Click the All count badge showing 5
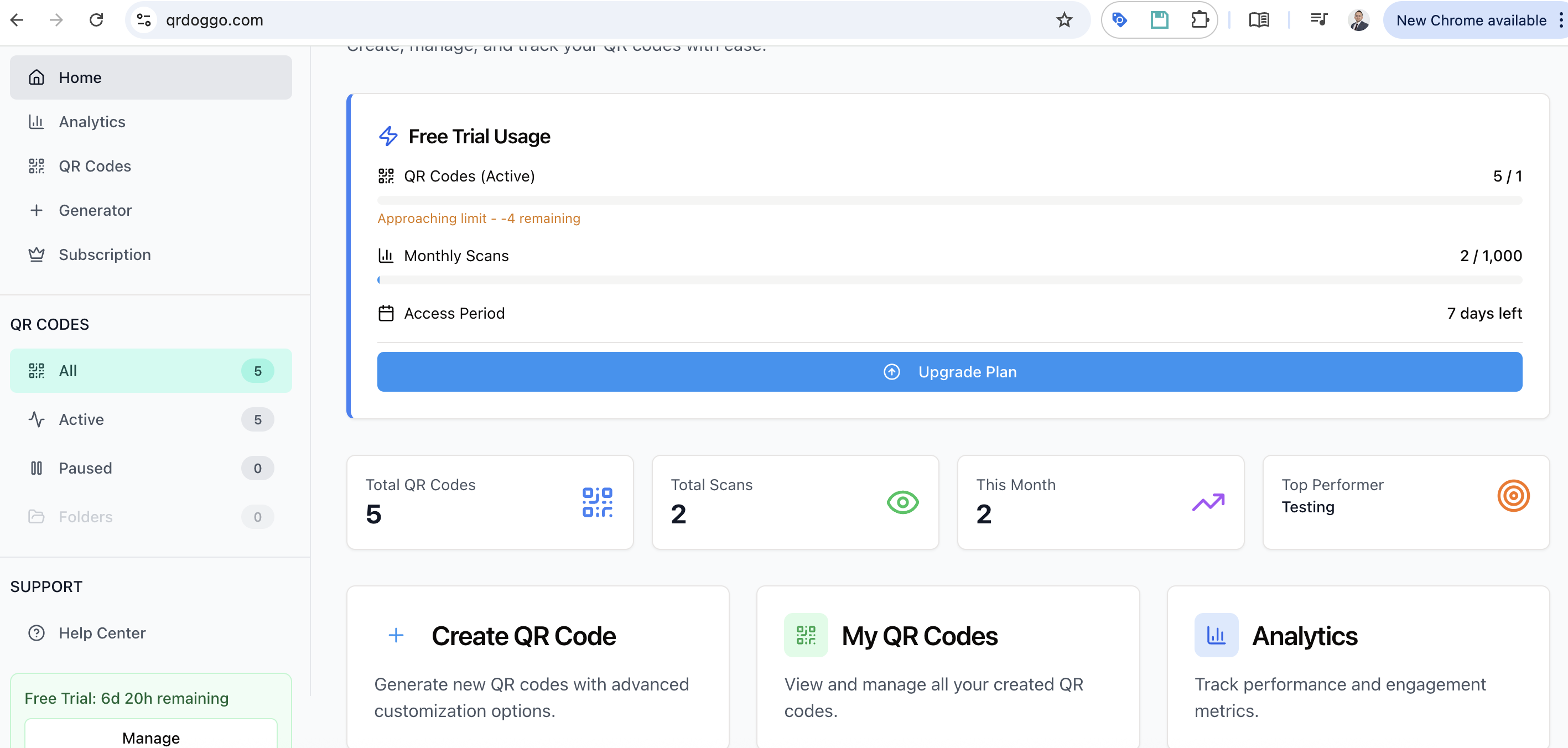The height and width of the screenshot is (748, 1568). coord(257,371)
